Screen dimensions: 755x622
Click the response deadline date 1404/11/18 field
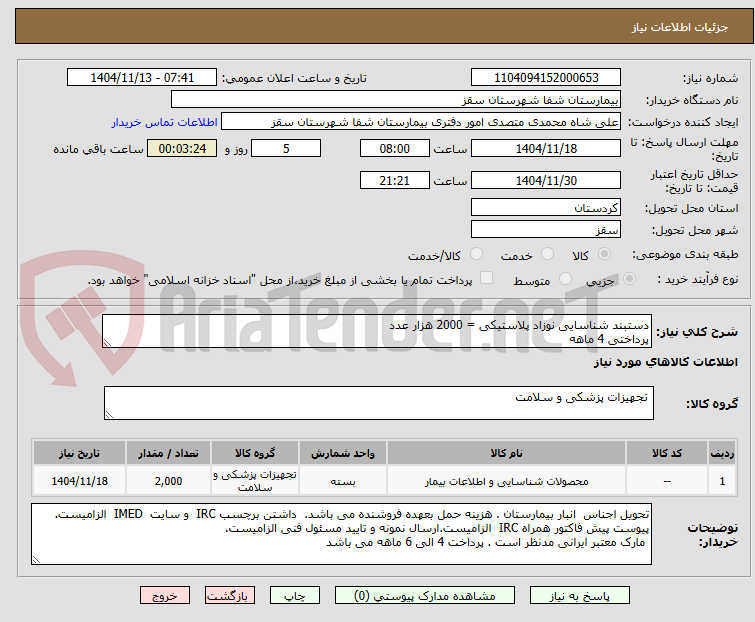tap(546, 148)
